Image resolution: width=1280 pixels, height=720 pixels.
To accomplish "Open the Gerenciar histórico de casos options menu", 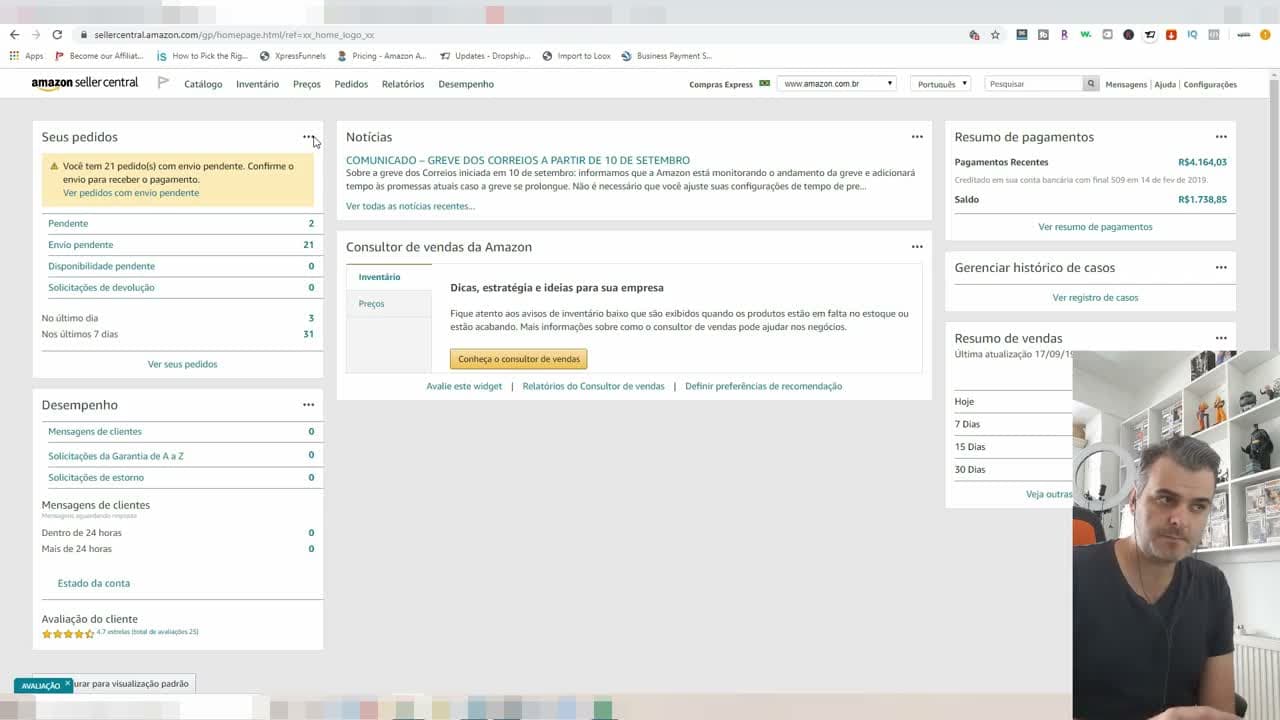I will pos(1221,267).
